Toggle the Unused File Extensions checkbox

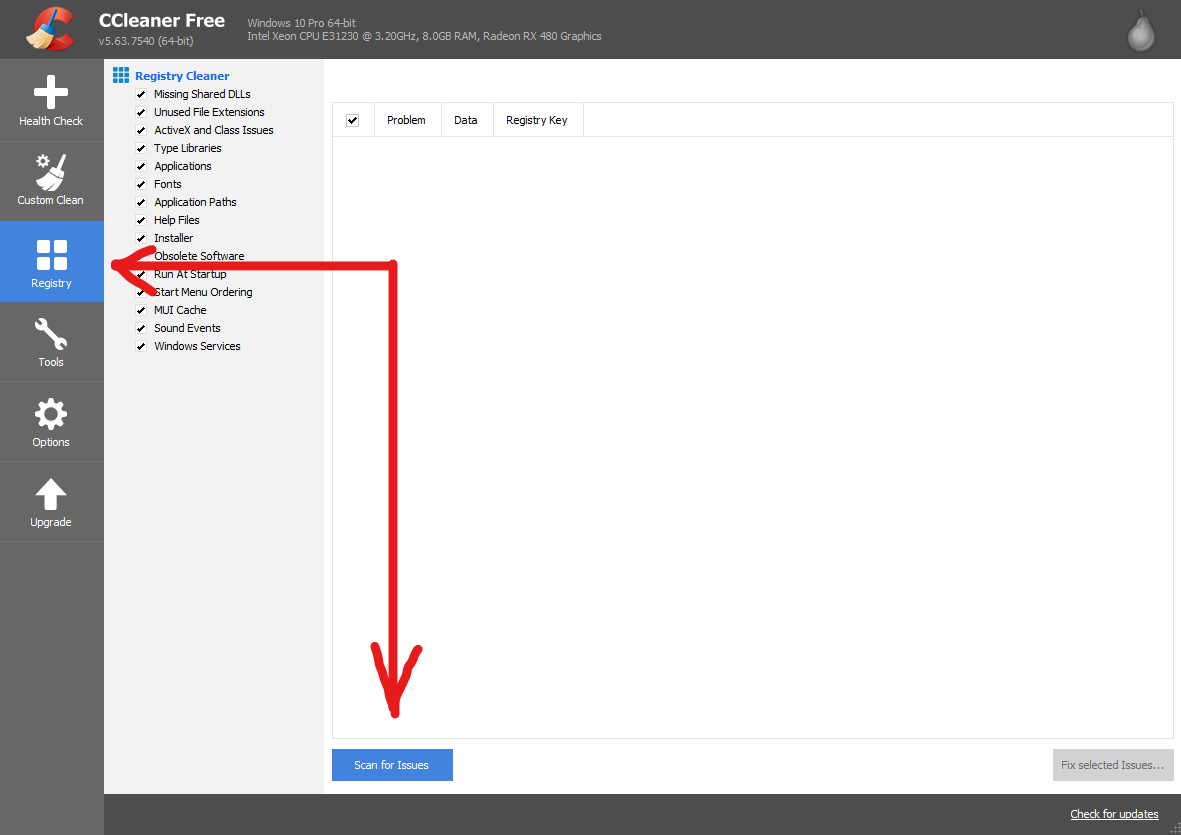141,112
